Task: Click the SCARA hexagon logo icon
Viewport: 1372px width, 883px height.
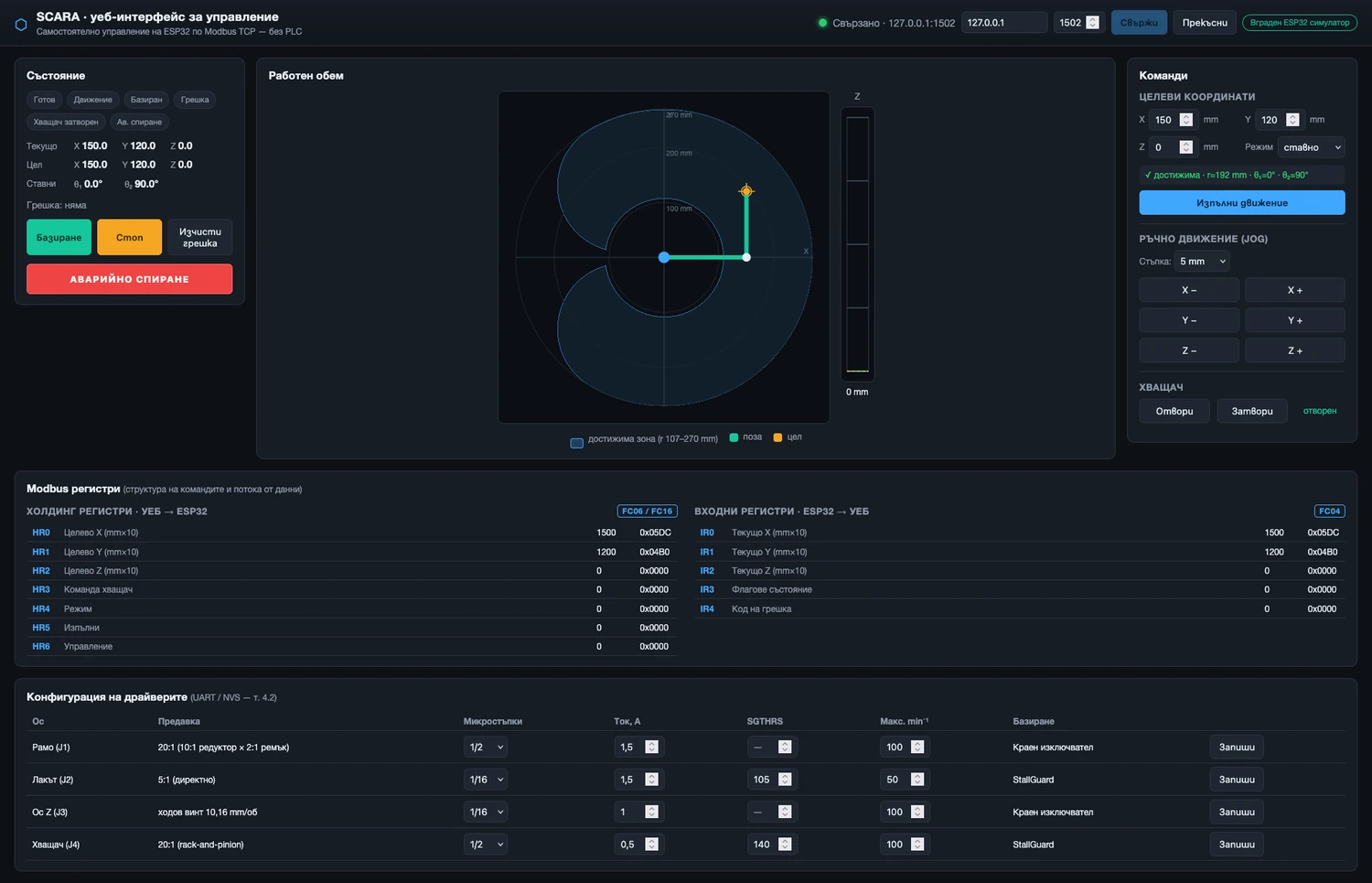Action: 21,24
